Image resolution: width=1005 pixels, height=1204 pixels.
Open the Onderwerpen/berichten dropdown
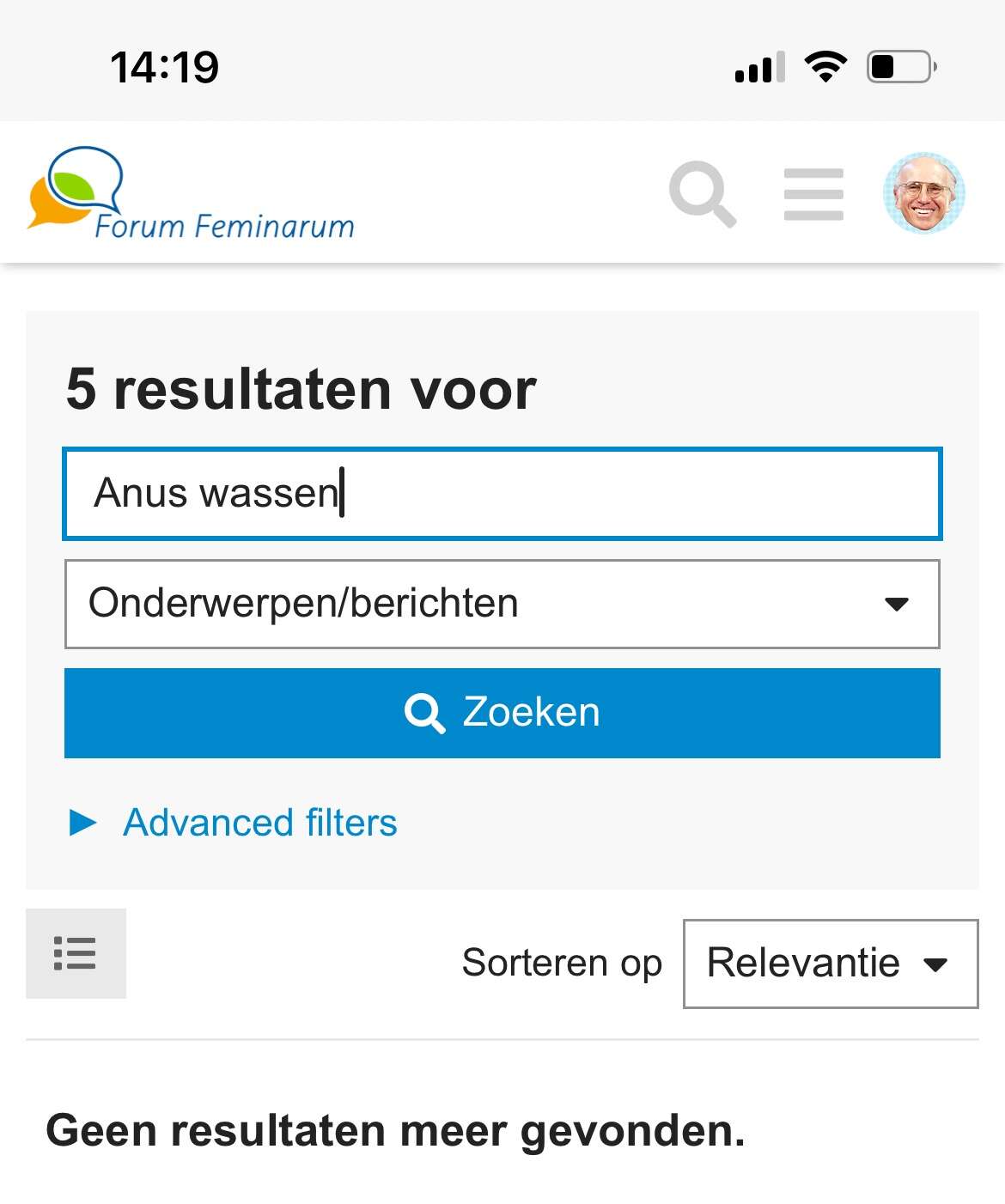click(502, 604)
